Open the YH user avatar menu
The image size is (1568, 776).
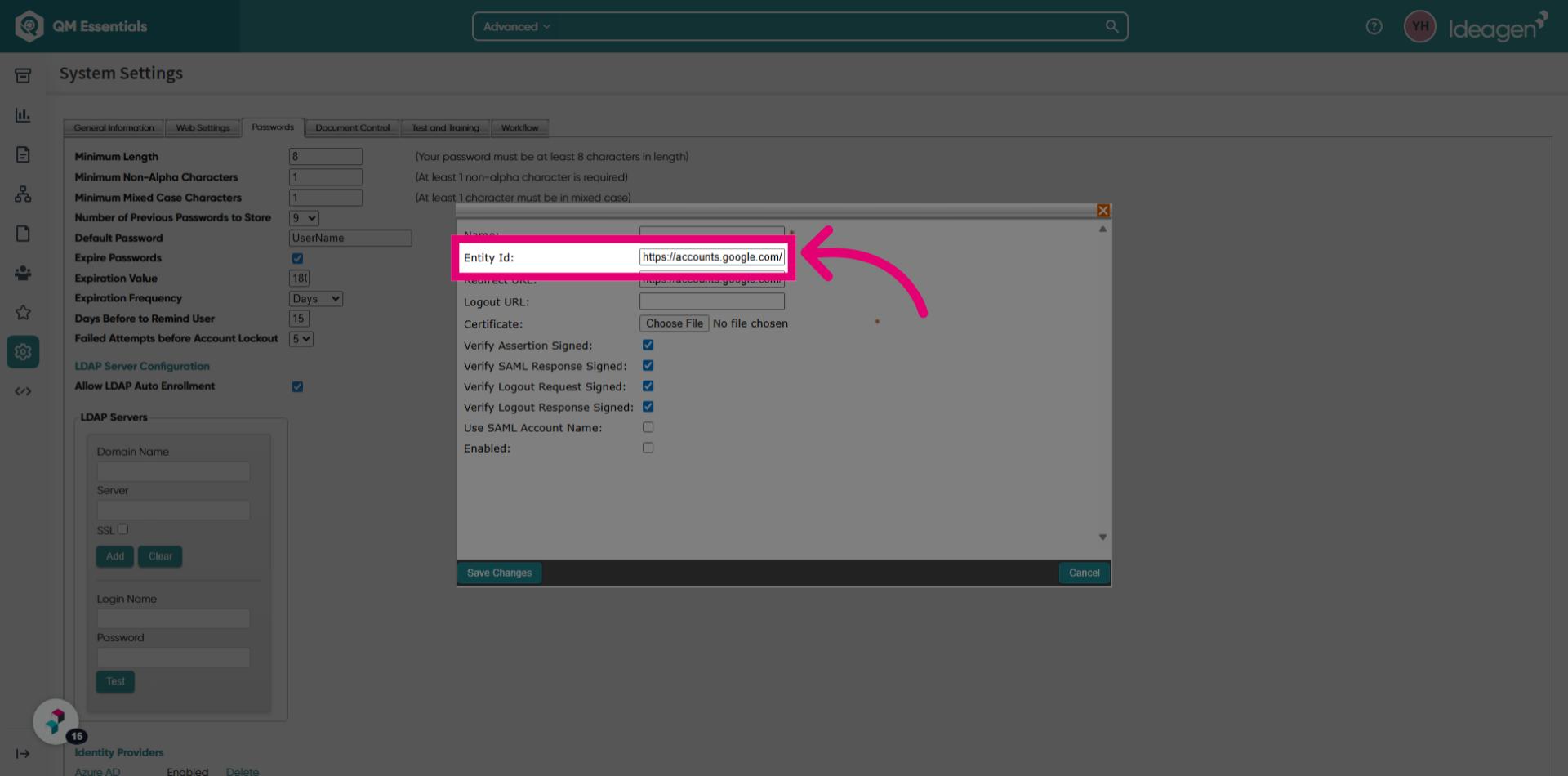click(1420, 26)
